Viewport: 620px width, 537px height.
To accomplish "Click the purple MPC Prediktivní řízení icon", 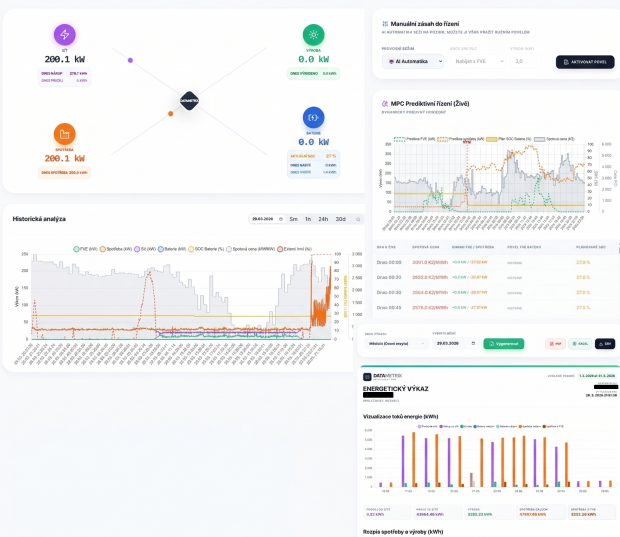I will coord(385,104).
